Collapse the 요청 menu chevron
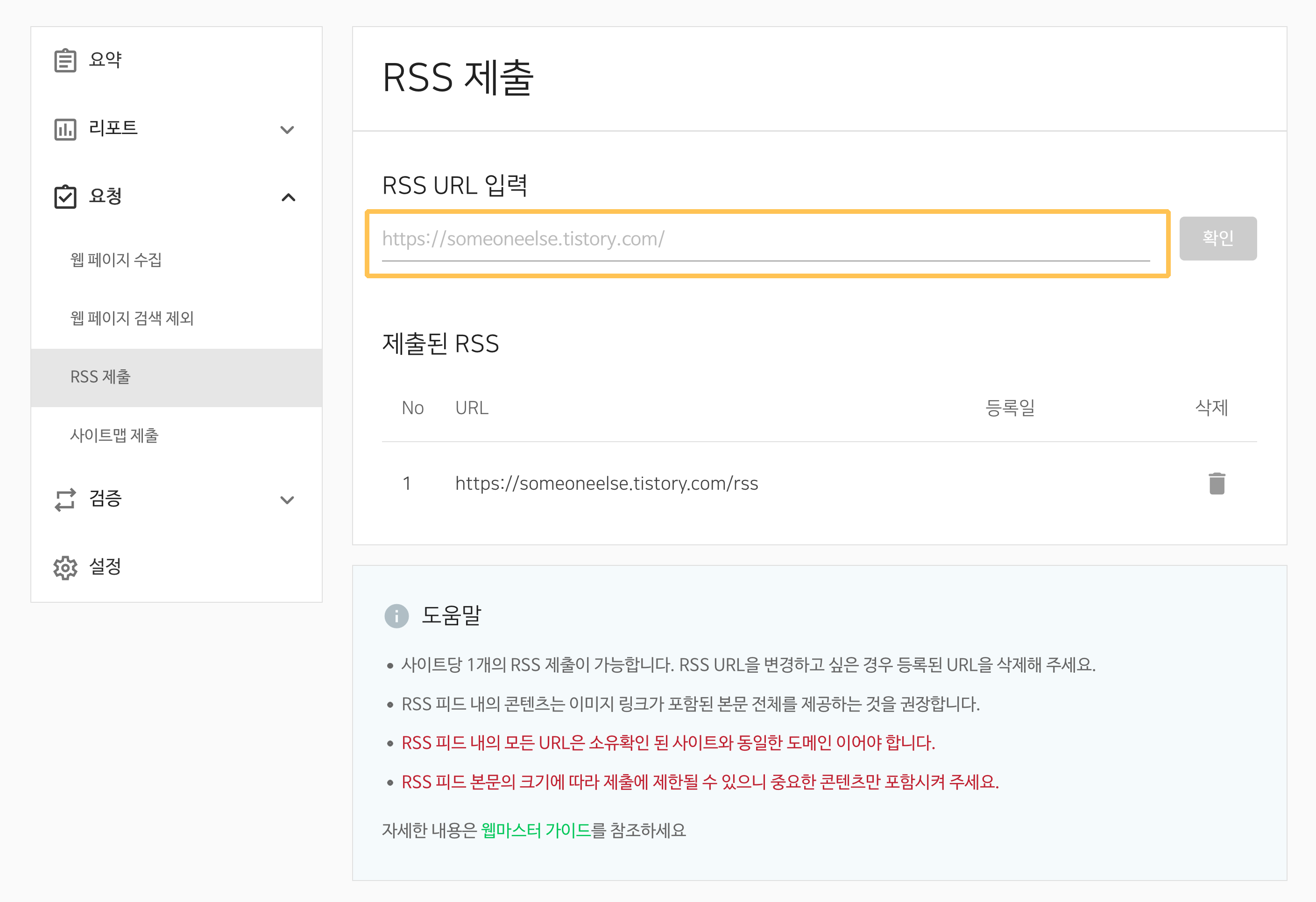 click(288, 197)
